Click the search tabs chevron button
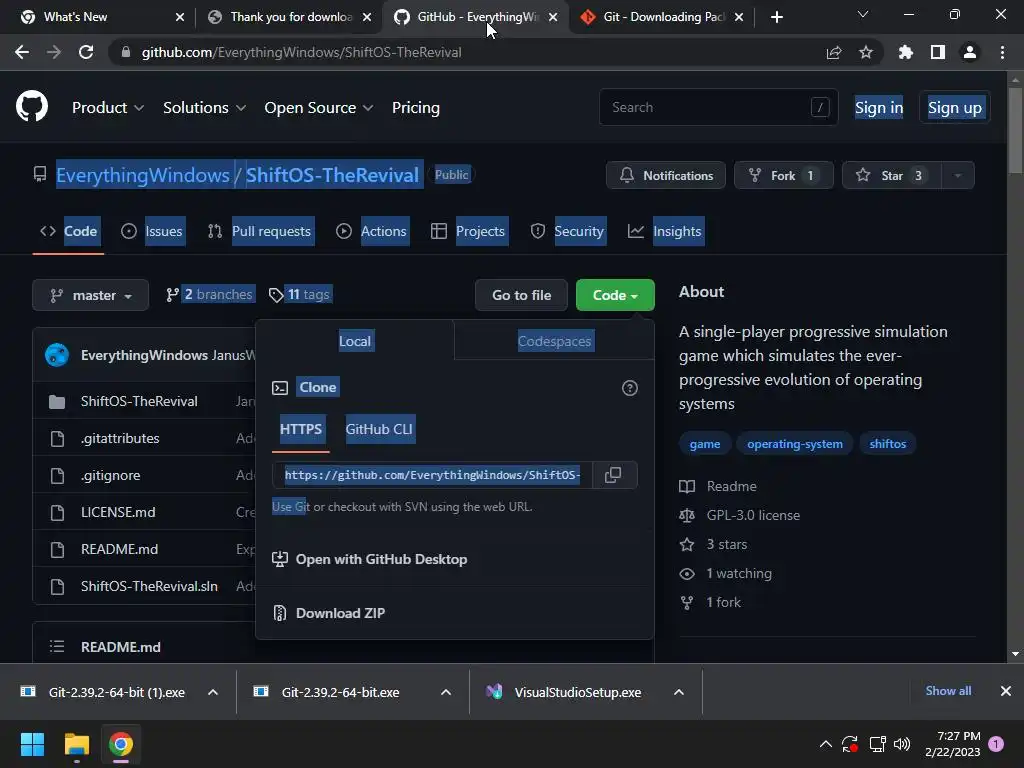 click(x=863, y=14)
